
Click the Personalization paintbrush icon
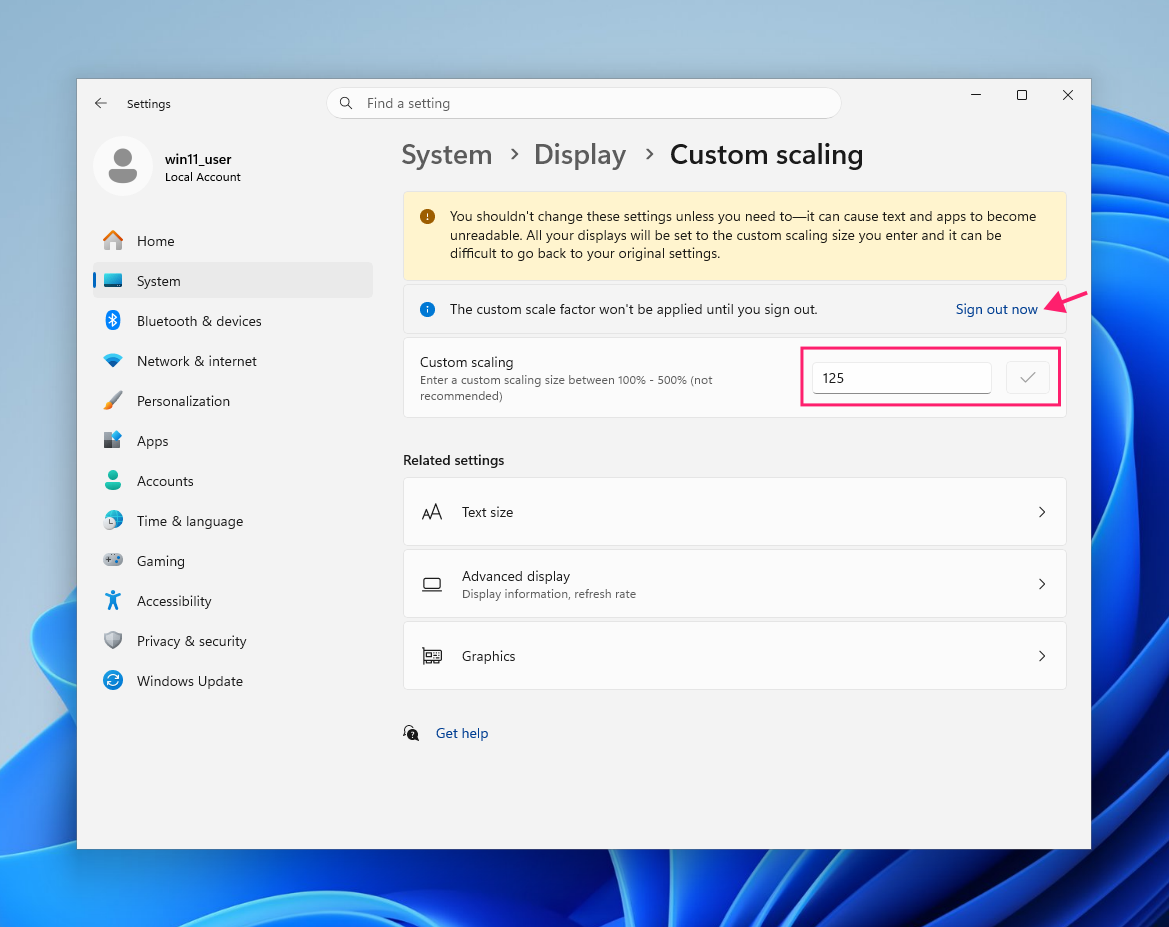(x=113, y=401)
